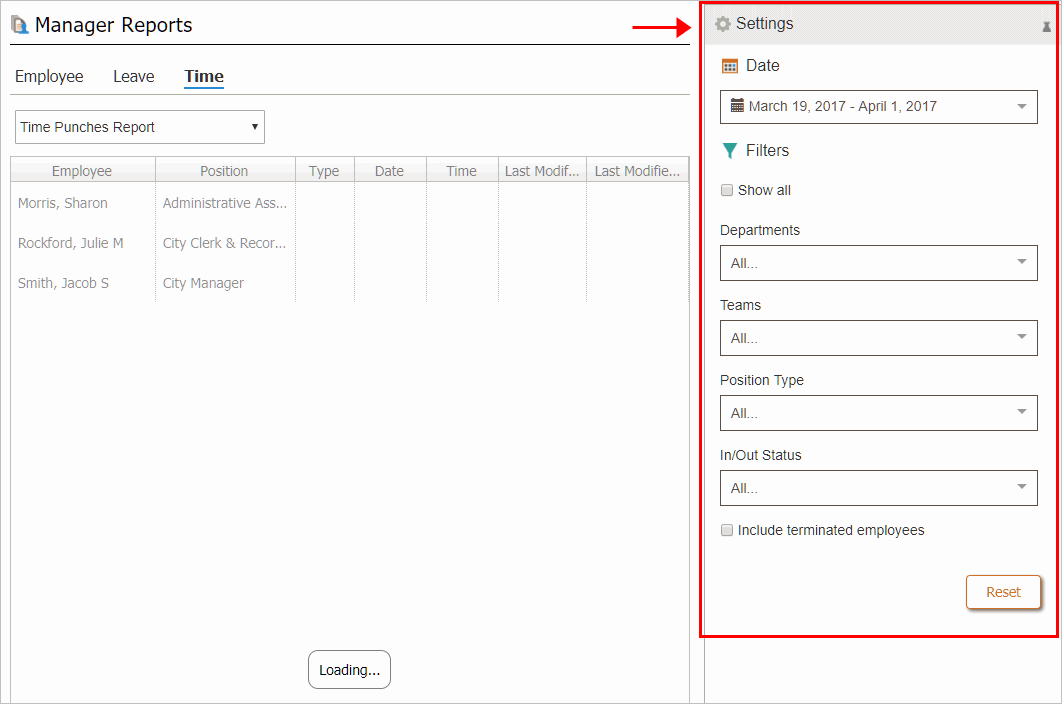Viewport: 1062px width, 704px height.
Task: Click the small calendar icon in date range
Action: pyautogui.click(x=737, y=106)
